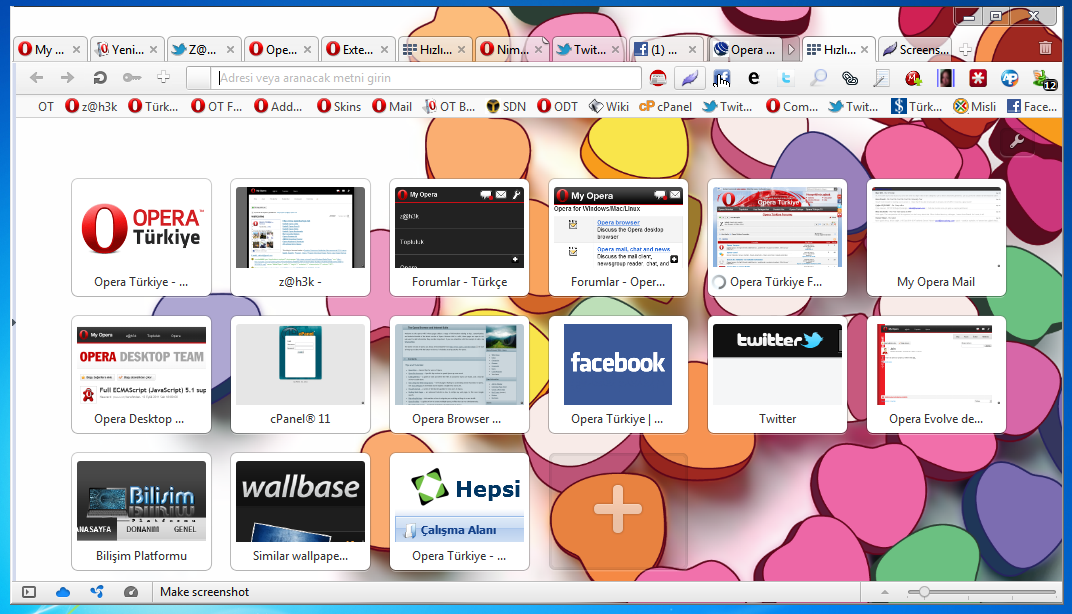The image size is (1072, 614).
Task: Go back with the back arrow
Action: pyautogui.click(x=36, y=78)
